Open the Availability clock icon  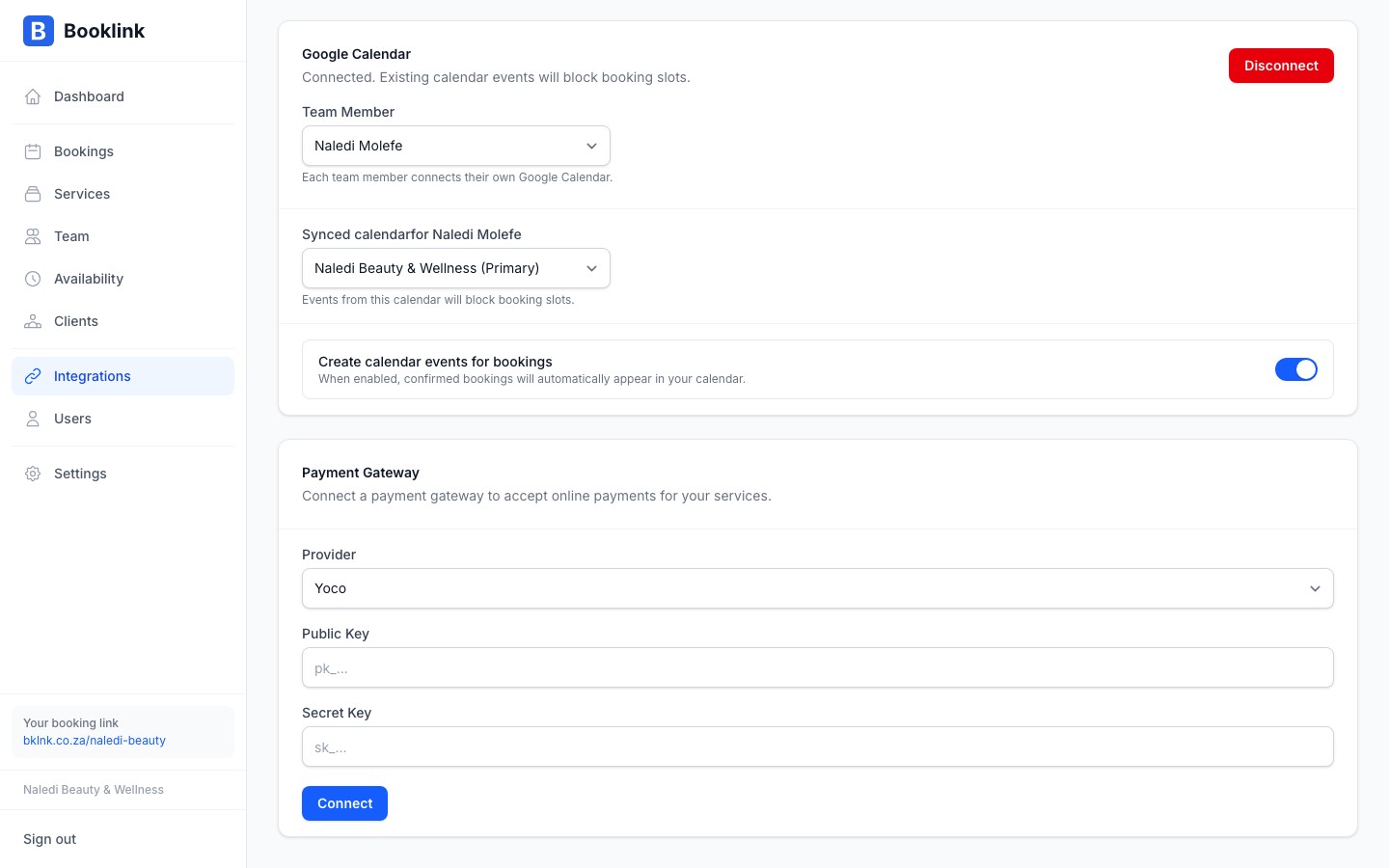coord(33,279)
